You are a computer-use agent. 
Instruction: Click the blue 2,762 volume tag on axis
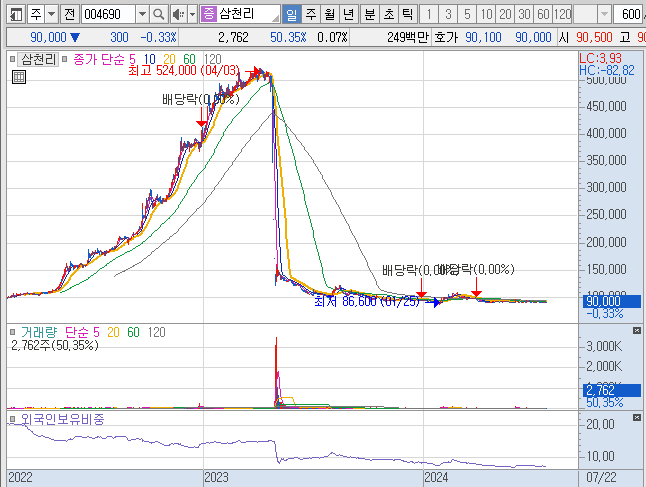coord(612,390)
